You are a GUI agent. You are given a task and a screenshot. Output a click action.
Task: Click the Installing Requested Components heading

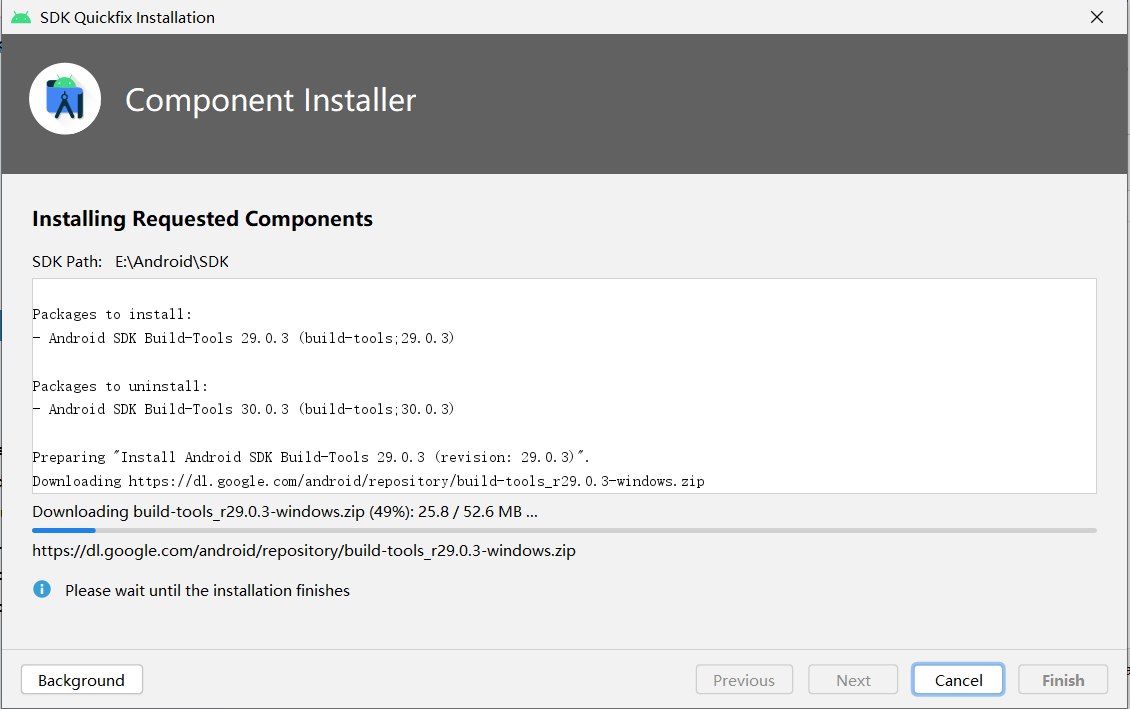(202, 218)
